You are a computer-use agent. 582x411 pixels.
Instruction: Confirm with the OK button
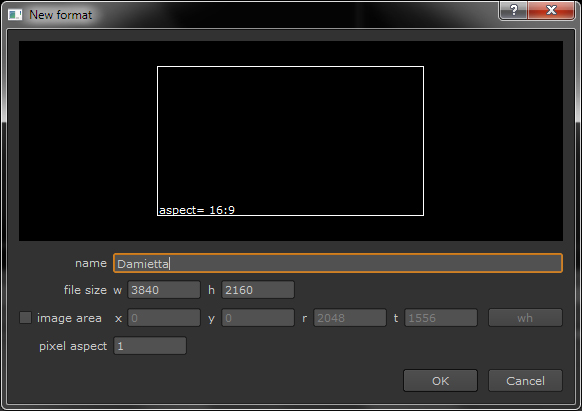click(440, 381)
